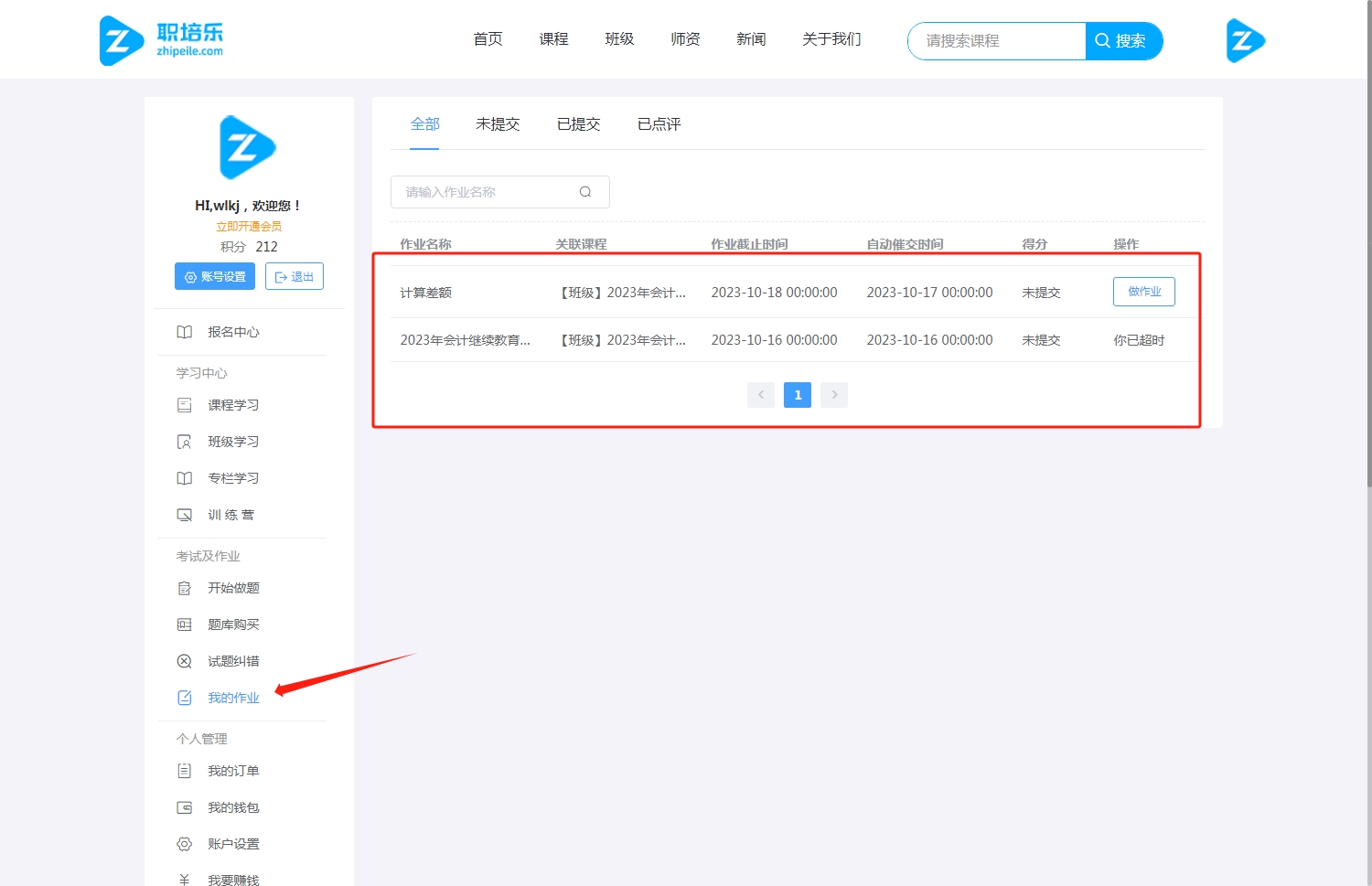Image resolution: width=1372 pixels, height=886 pixels.
Task: Click the 专栏学习 icon in sidebar
Action: (185, 478)
